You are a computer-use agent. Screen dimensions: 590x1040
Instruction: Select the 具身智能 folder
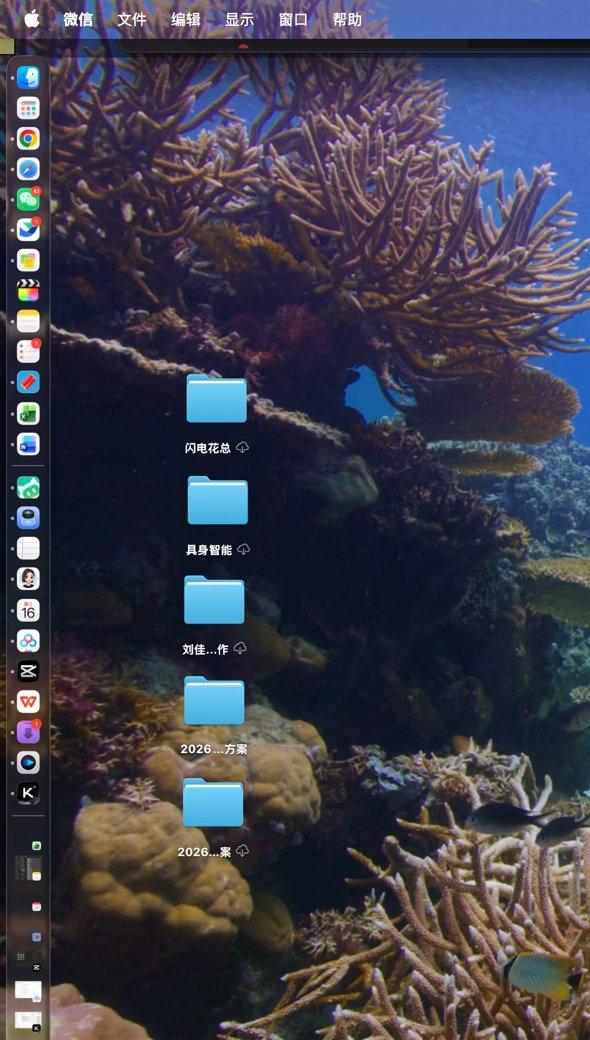click(x=217, y=500)
